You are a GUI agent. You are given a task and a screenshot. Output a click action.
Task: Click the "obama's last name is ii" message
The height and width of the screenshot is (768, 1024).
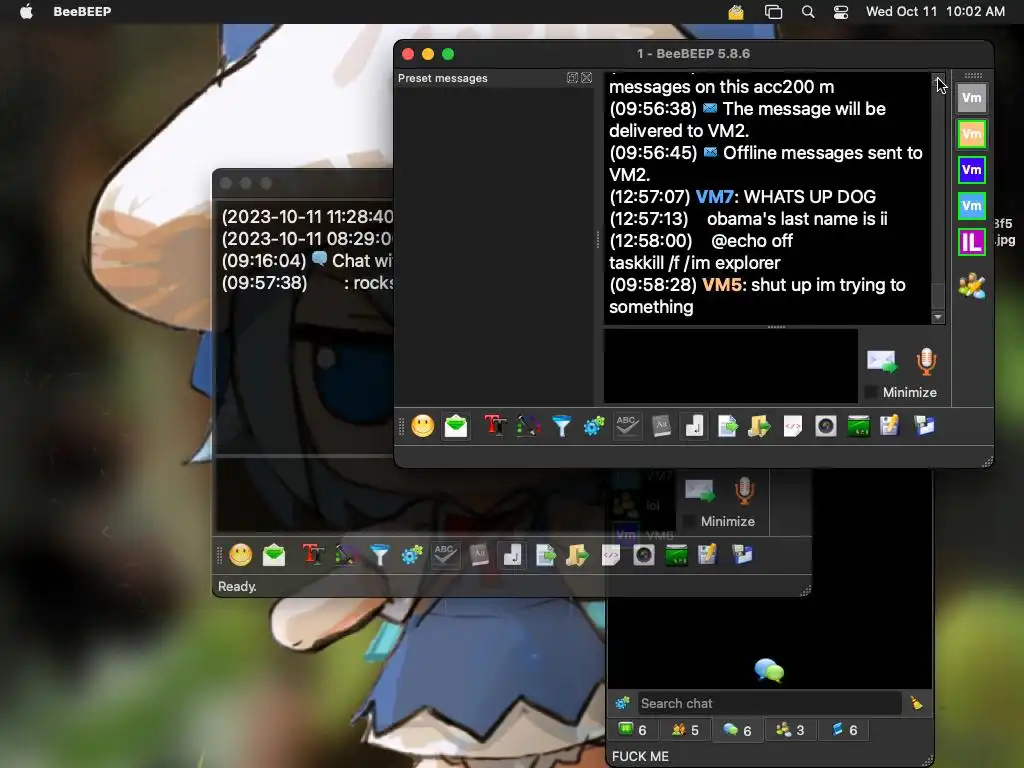[797, 219]
